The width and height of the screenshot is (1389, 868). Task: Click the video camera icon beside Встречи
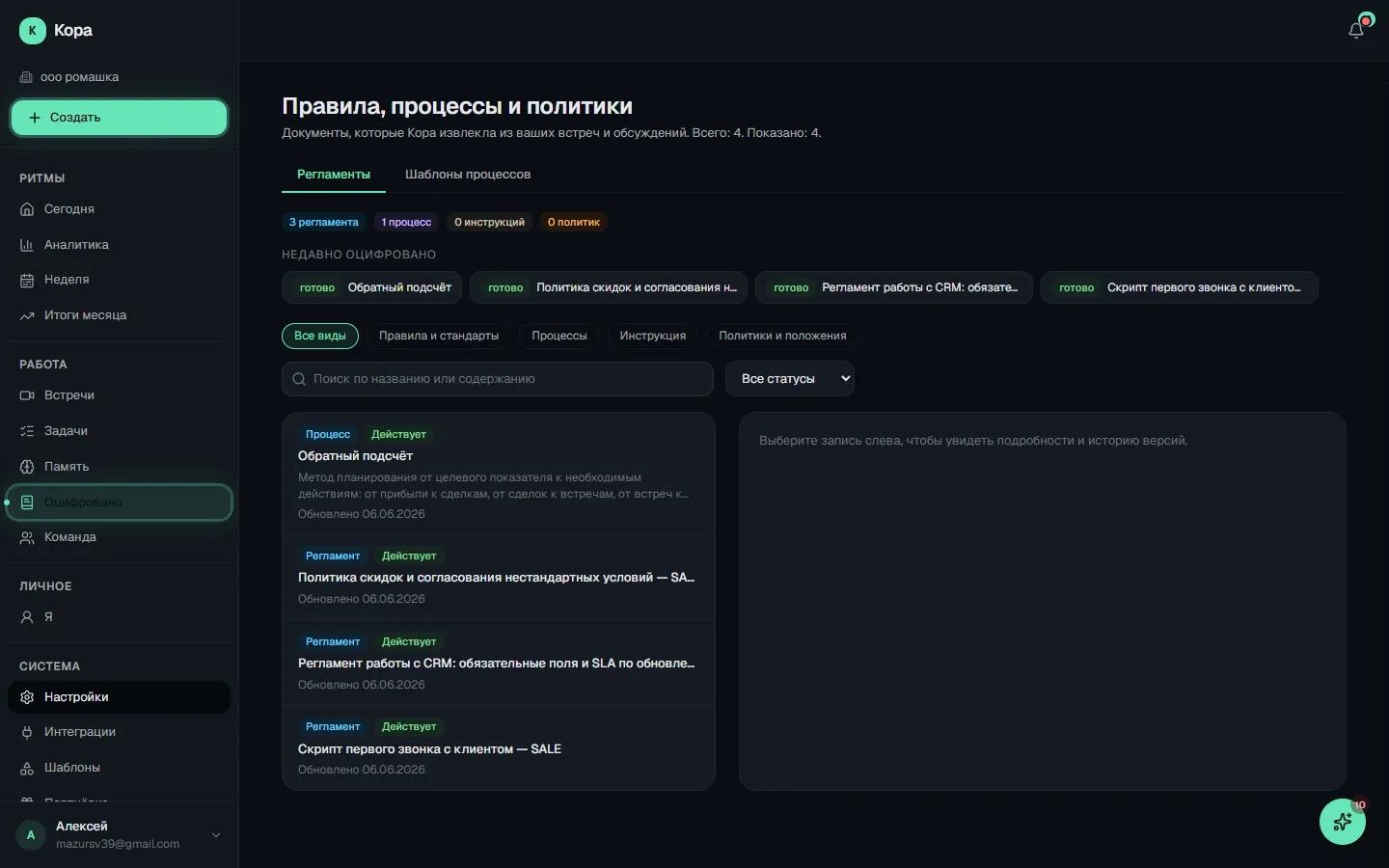point(27,395)
